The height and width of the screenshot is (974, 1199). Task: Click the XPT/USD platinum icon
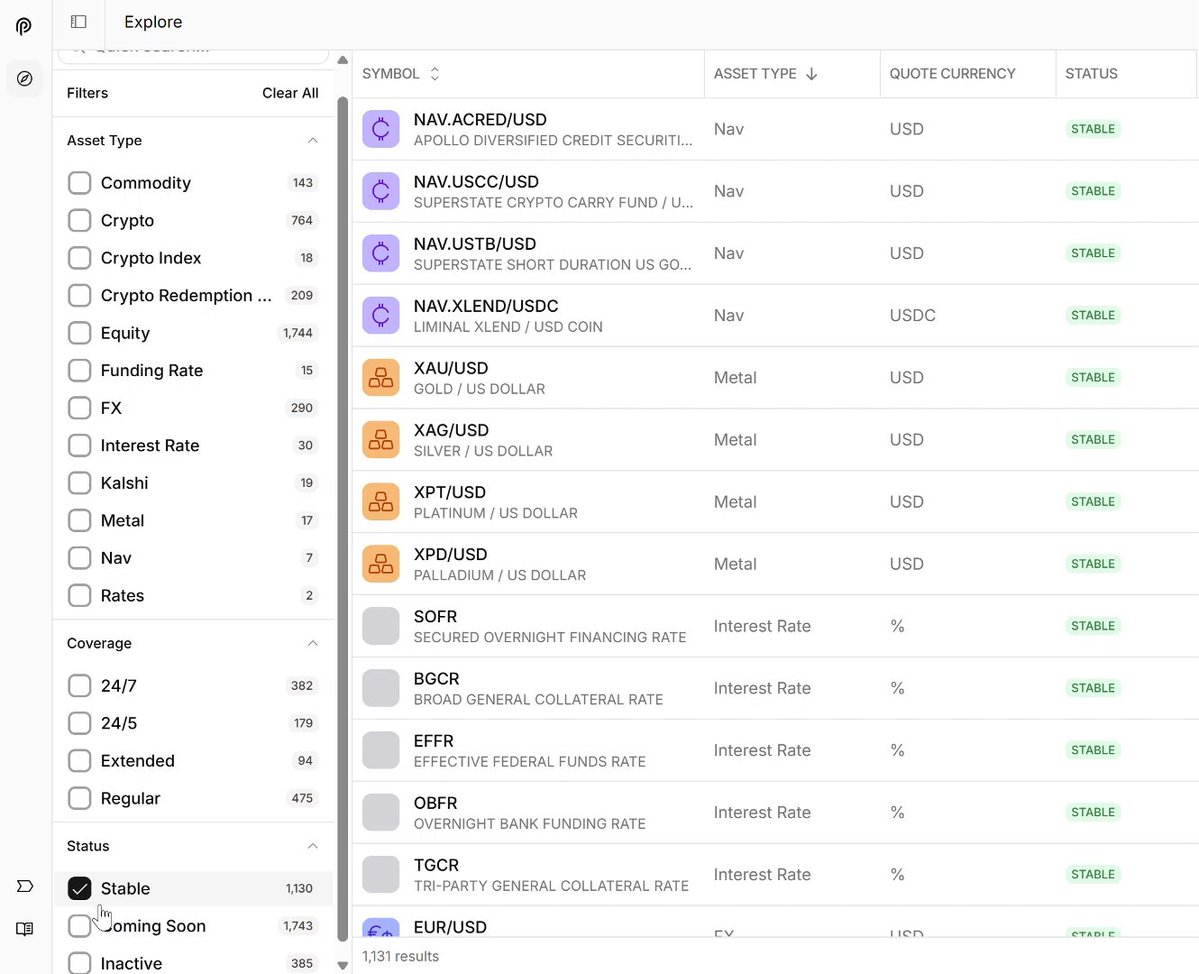pos(381,502)
